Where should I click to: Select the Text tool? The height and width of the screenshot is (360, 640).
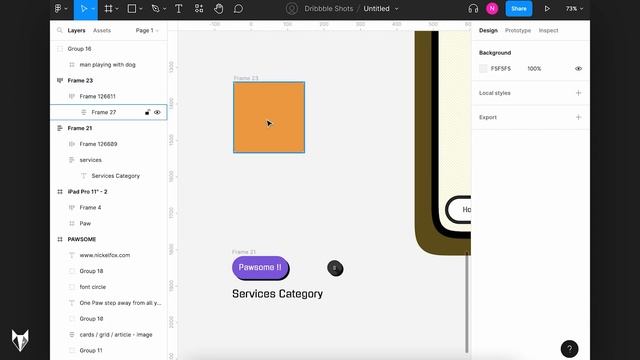click(x=178, y=9)
